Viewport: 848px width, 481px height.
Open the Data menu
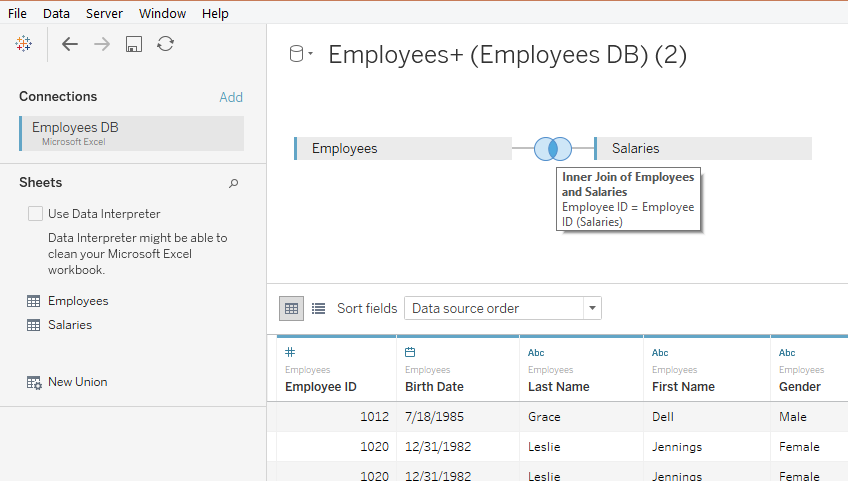56,14
